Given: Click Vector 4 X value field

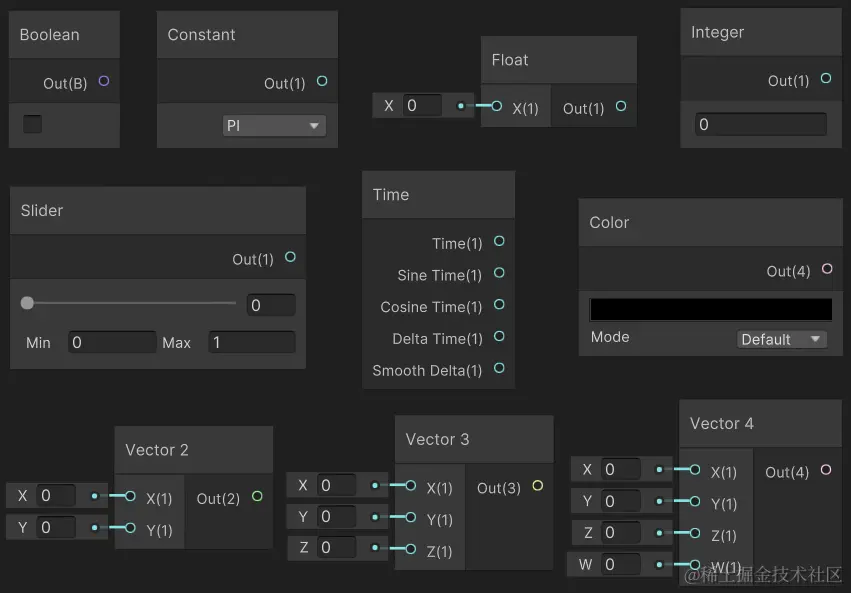Looking at the screenshot, I should 621,469.
